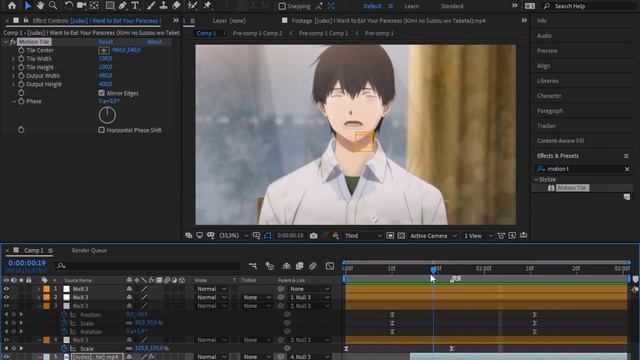Viewport: 640px width, 360px height.
Task: Toggle the Tile Center stopwatch
Action: point(21,50)
